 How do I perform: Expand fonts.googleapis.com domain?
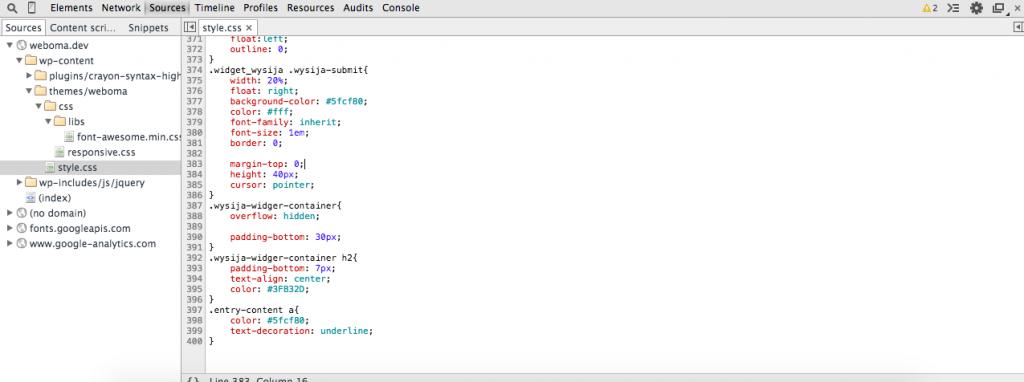click(10, 229)
